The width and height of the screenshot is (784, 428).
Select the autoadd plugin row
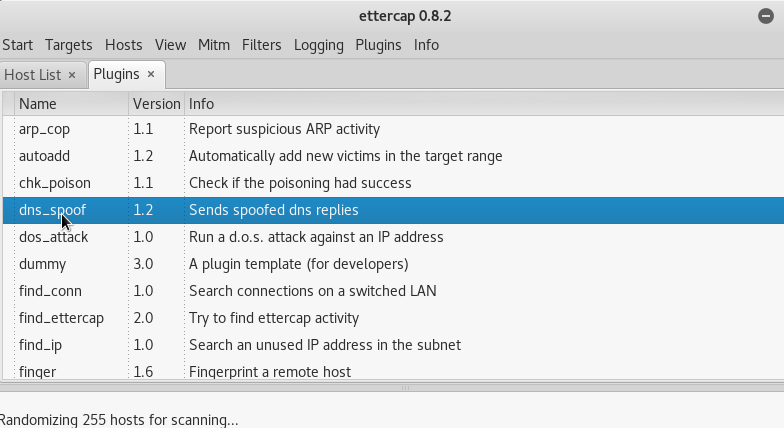(x=393, y=156)
